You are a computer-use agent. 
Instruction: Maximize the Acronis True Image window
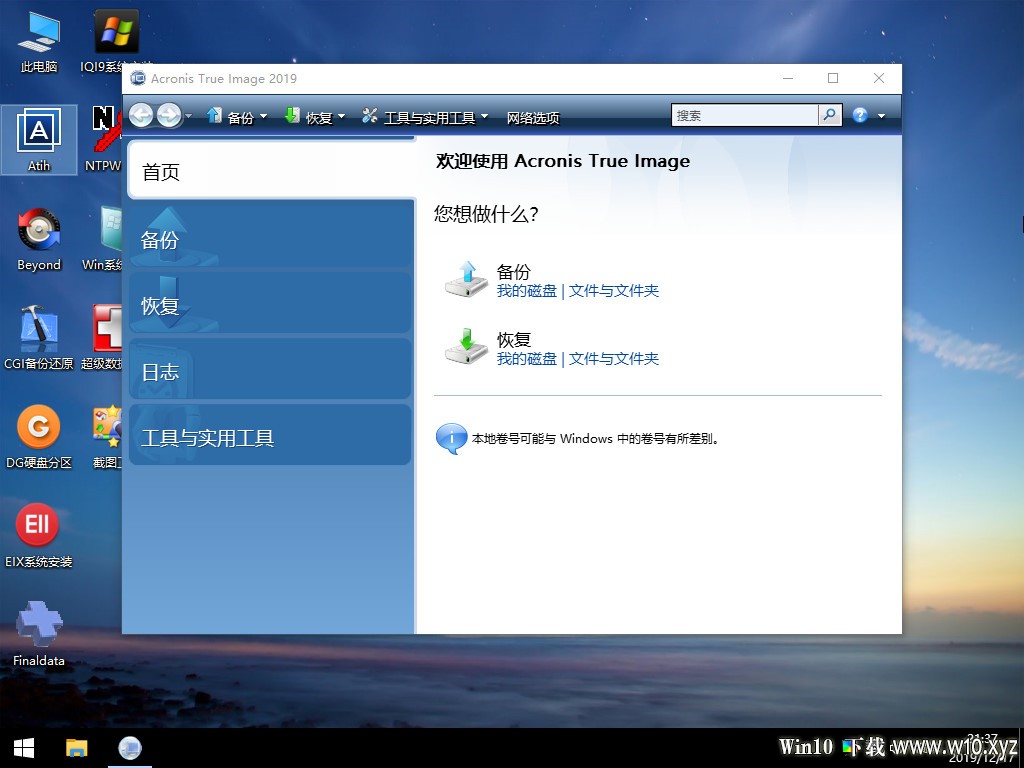point(833,78)
